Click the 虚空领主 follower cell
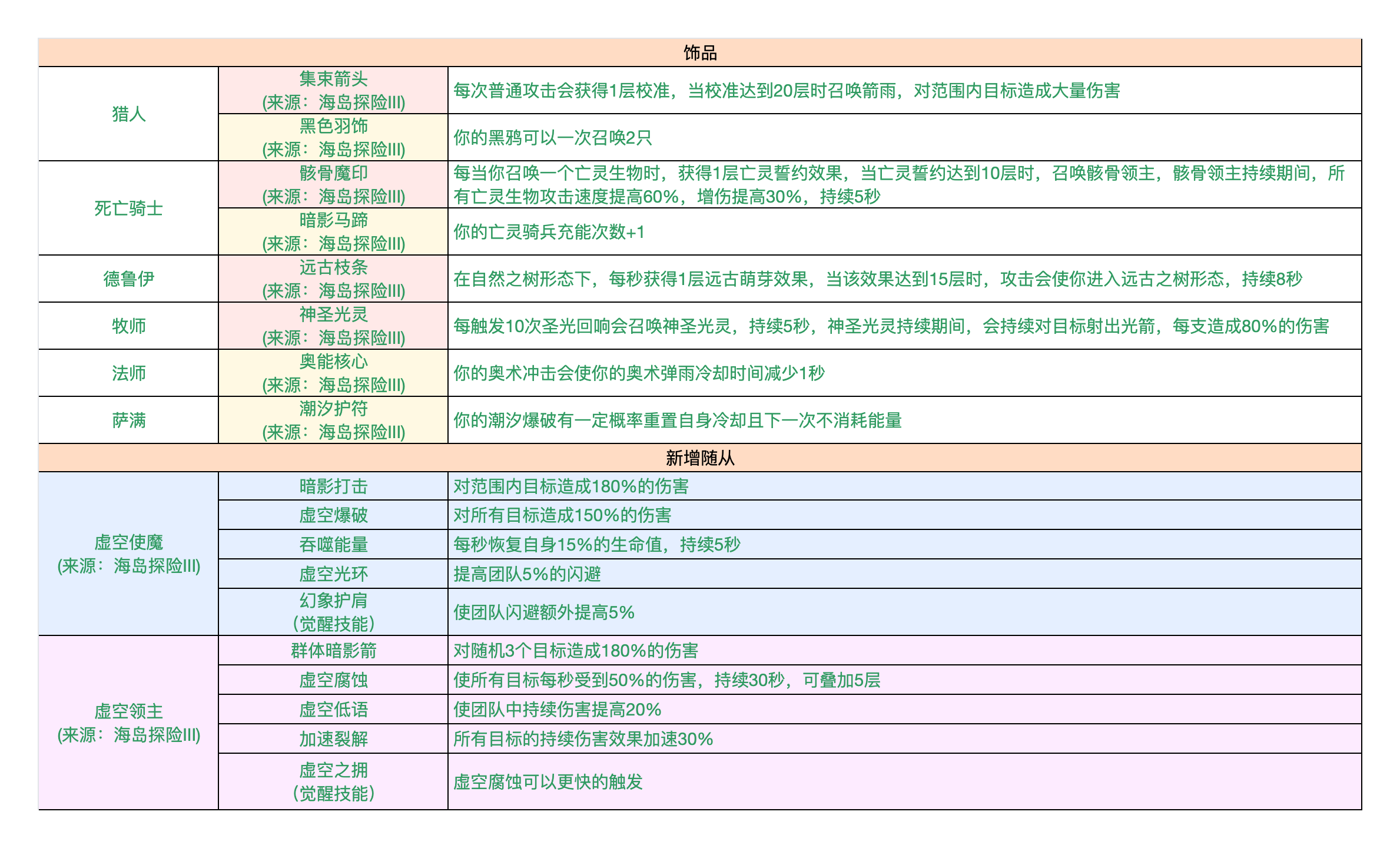 pos(128,723)
